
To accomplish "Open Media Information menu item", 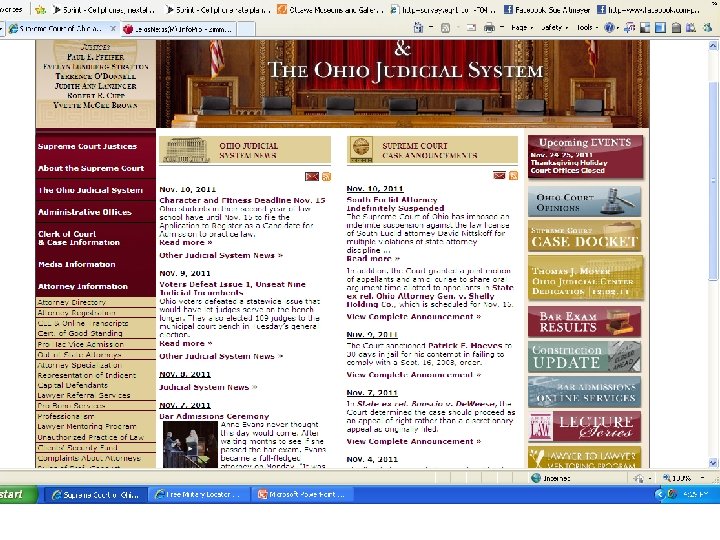I will tap(77, 264).
